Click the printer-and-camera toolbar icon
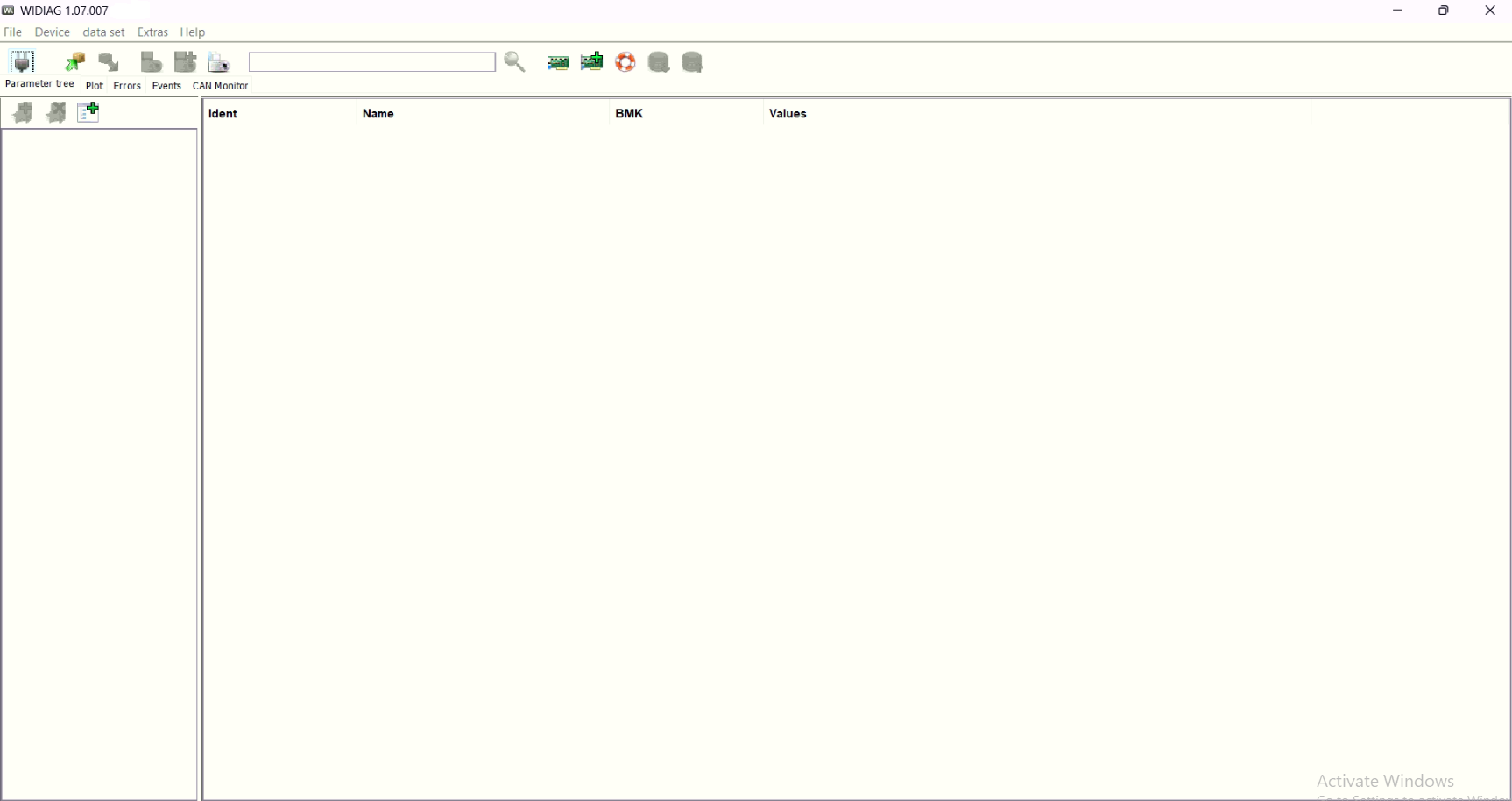 [219, 62]
